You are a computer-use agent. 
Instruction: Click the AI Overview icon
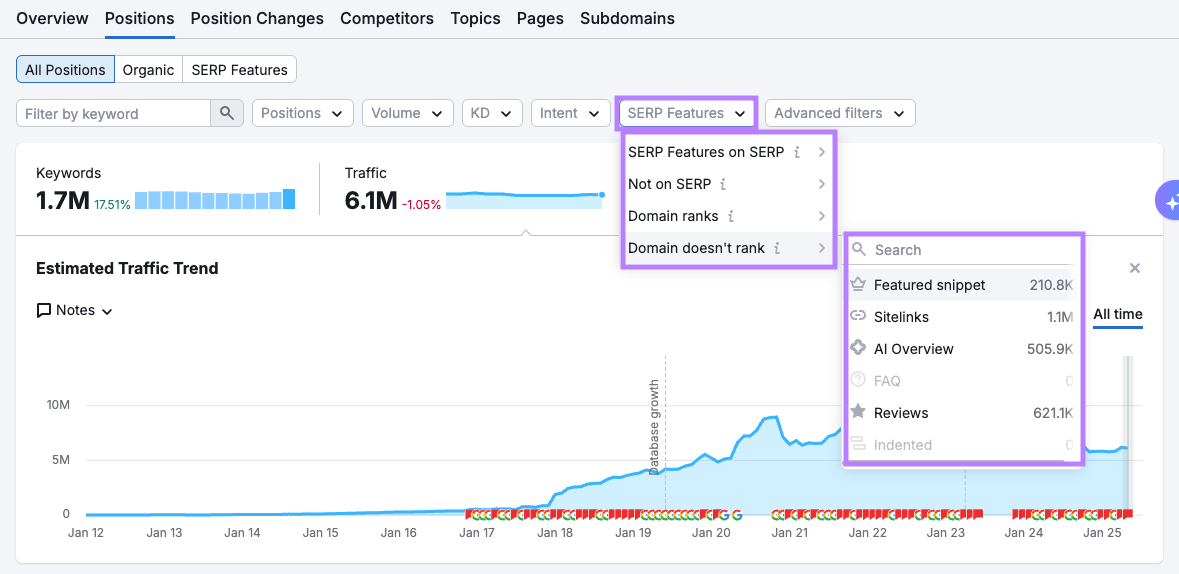tap(858, 348)
